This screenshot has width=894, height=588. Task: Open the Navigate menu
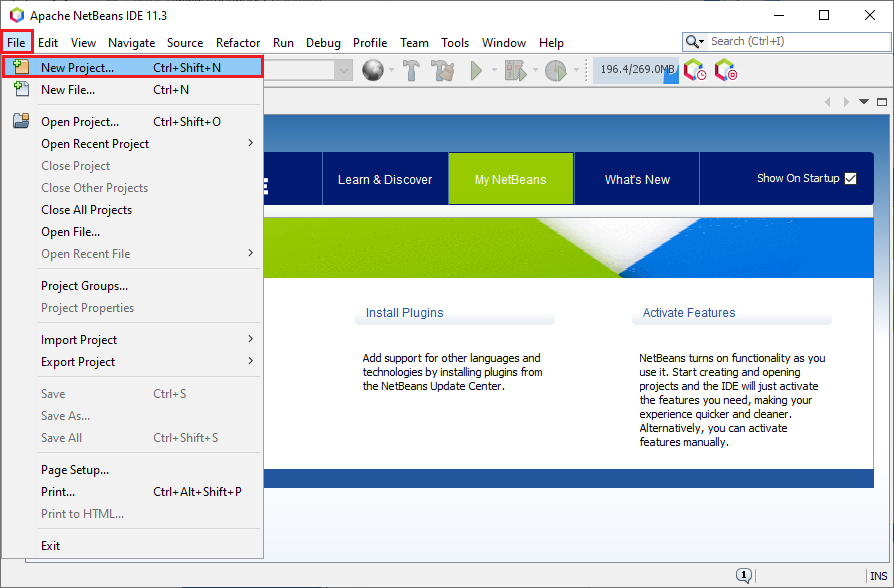tap(132, 43)
